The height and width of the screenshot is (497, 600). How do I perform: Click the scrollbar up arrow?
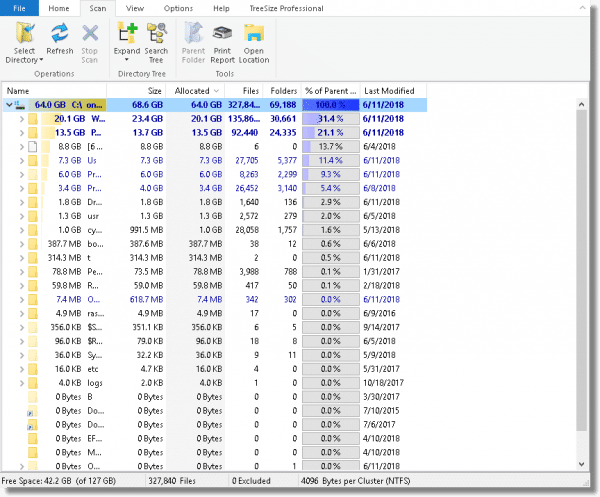tap(582, 104)
